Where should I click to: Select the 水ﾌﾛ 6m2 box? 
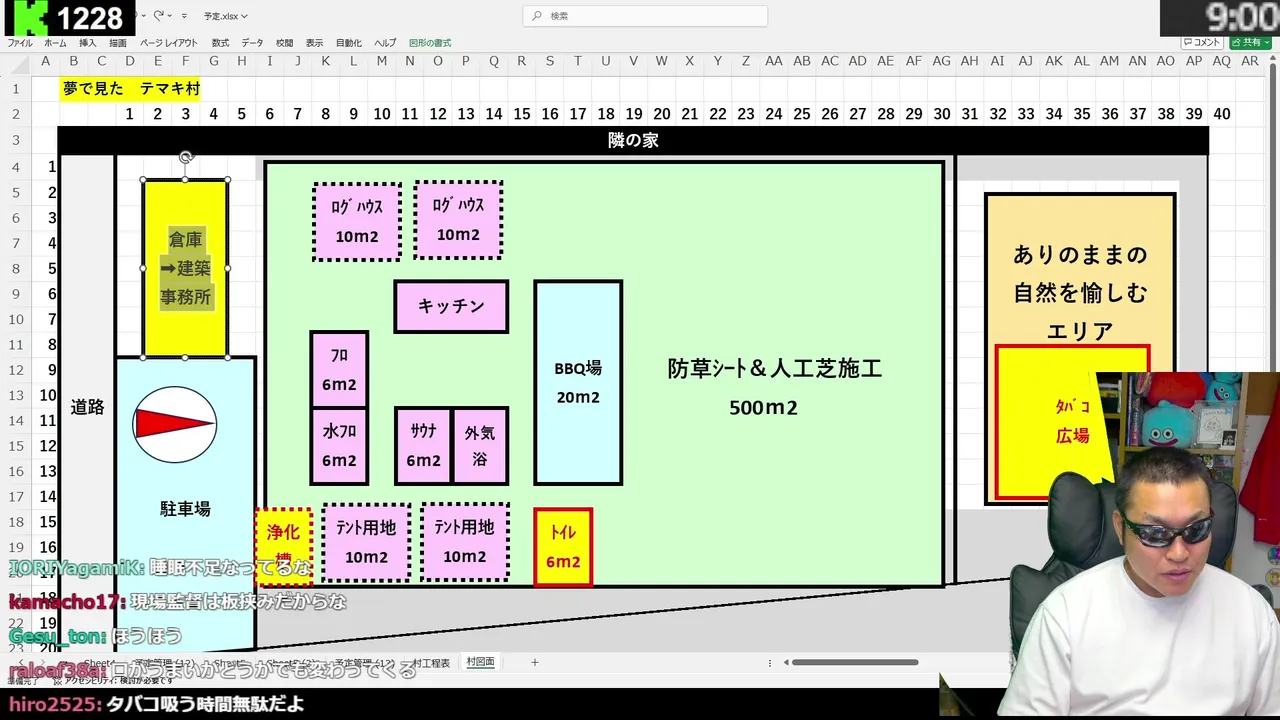click(339, 446)
